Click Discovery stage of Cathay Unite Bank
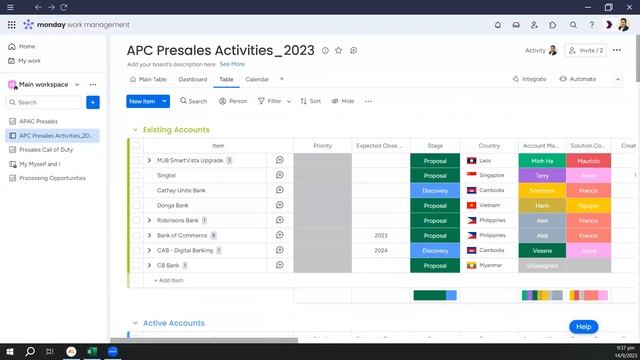640x360 pixels. [435, 191]
